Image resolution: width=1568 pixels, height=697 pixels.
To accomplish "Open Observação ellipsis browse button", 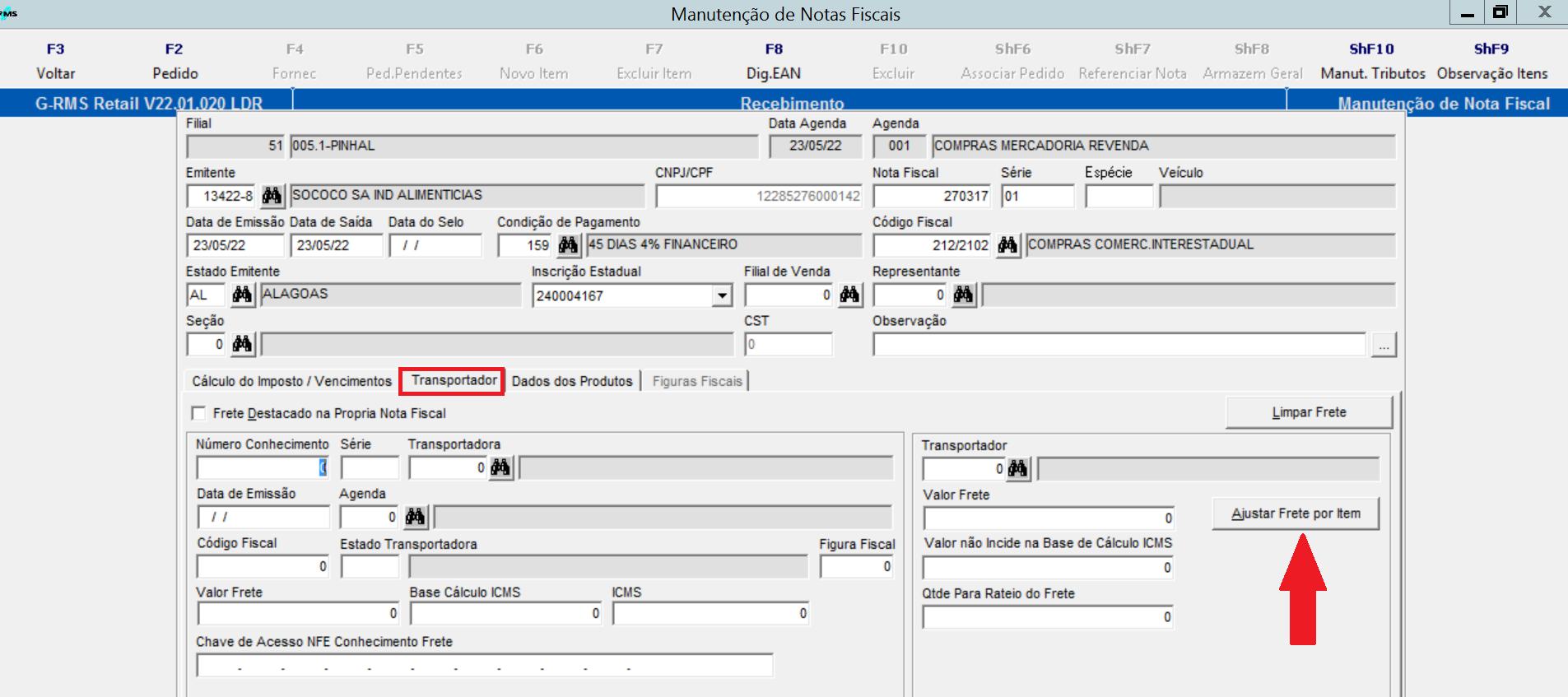I will coord(1384,345).
